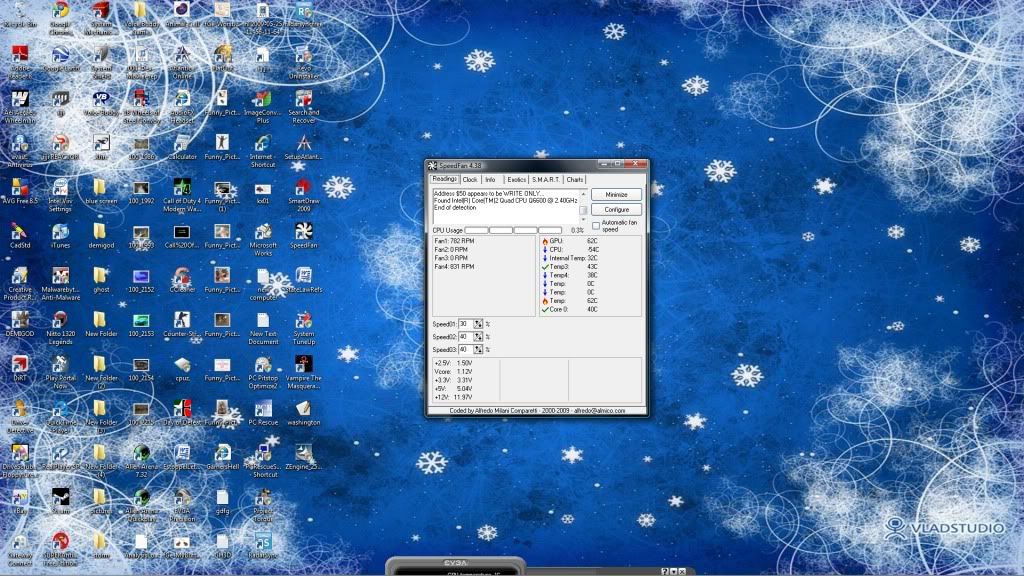
Task: Increase Speed01 using its up arrow
Action: click(479, 320)
